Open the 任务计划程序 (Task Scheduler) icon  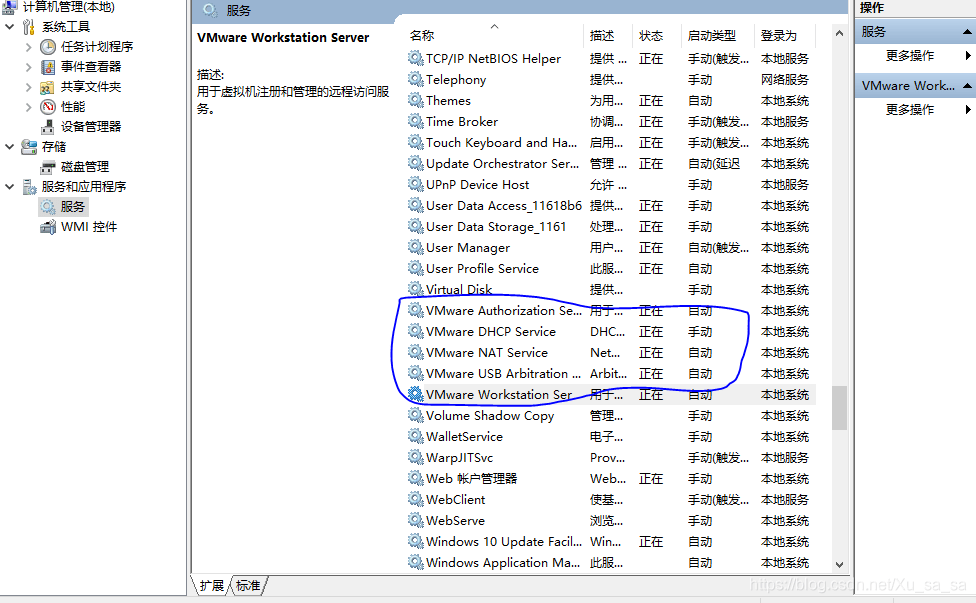pos(49,45)
